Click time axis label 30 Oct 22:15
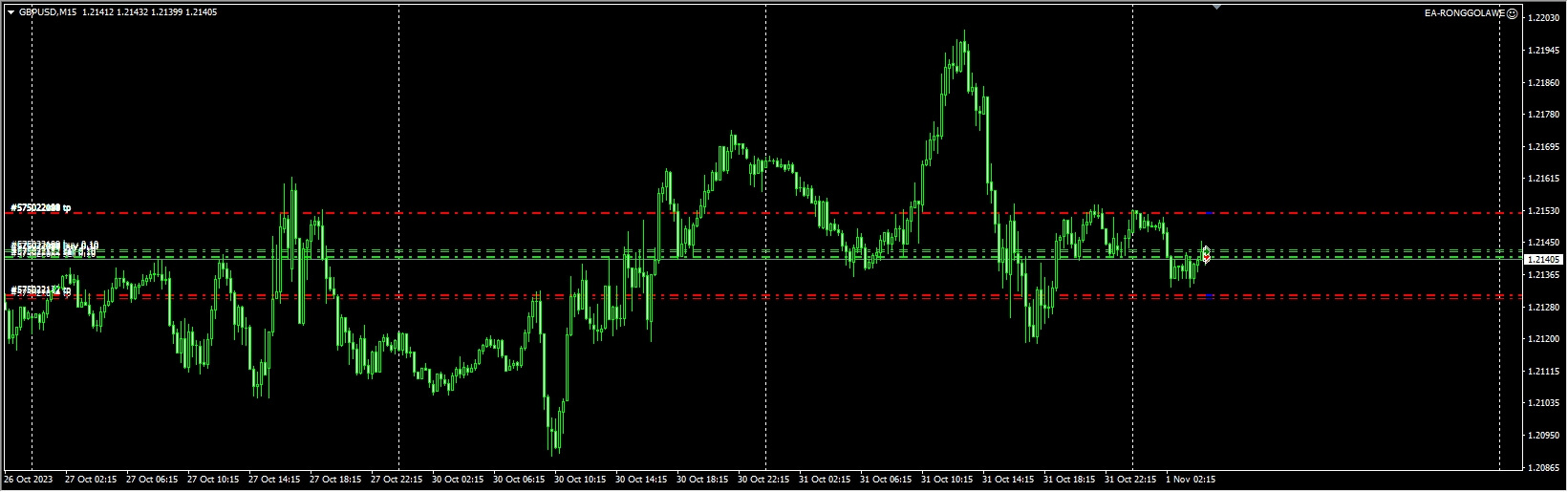This screenshot has height=492, width=1568. pos(763,479)
